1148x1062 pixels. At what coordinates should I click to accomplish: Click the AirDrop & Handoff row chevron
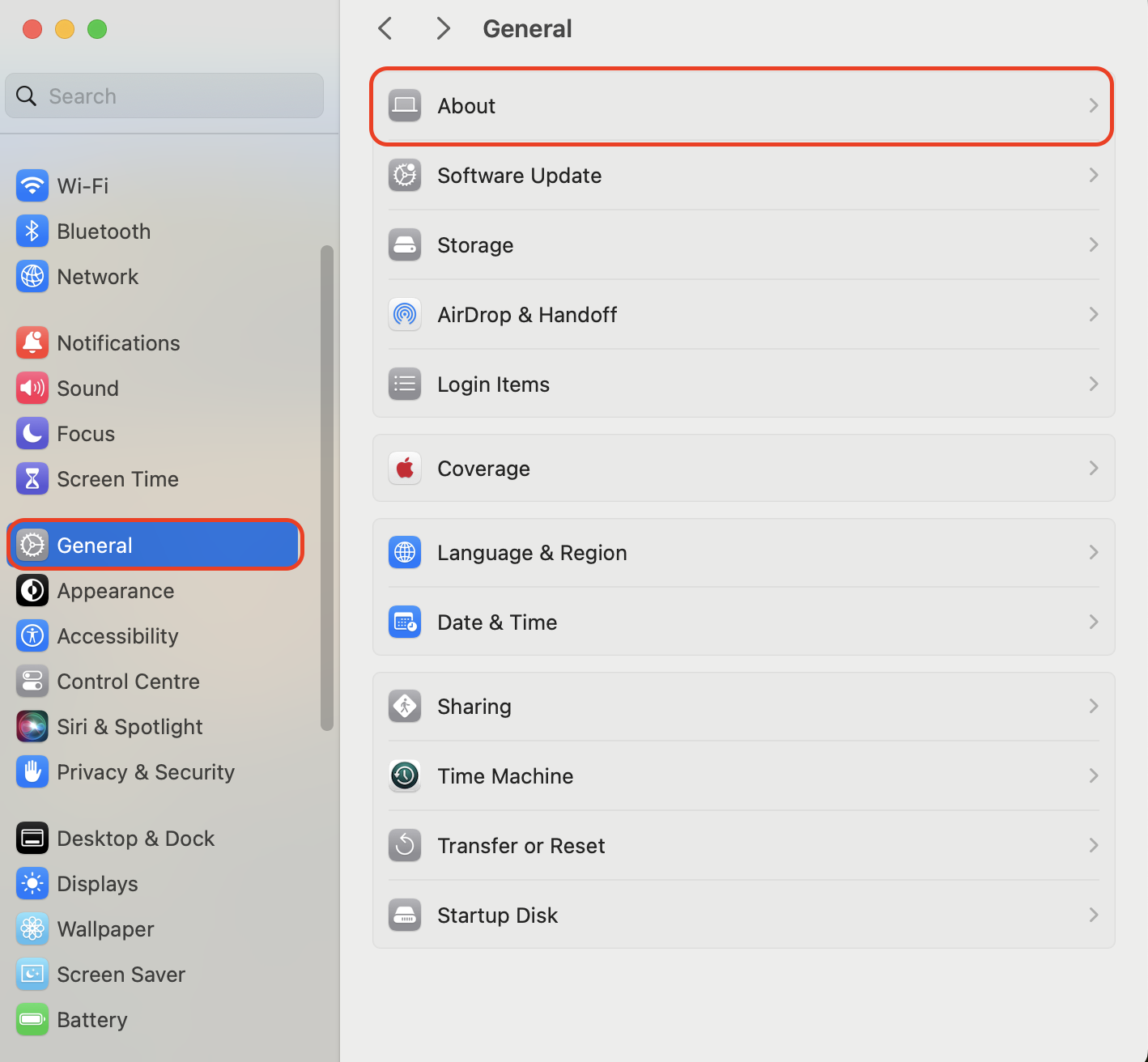click(1094, 315)
